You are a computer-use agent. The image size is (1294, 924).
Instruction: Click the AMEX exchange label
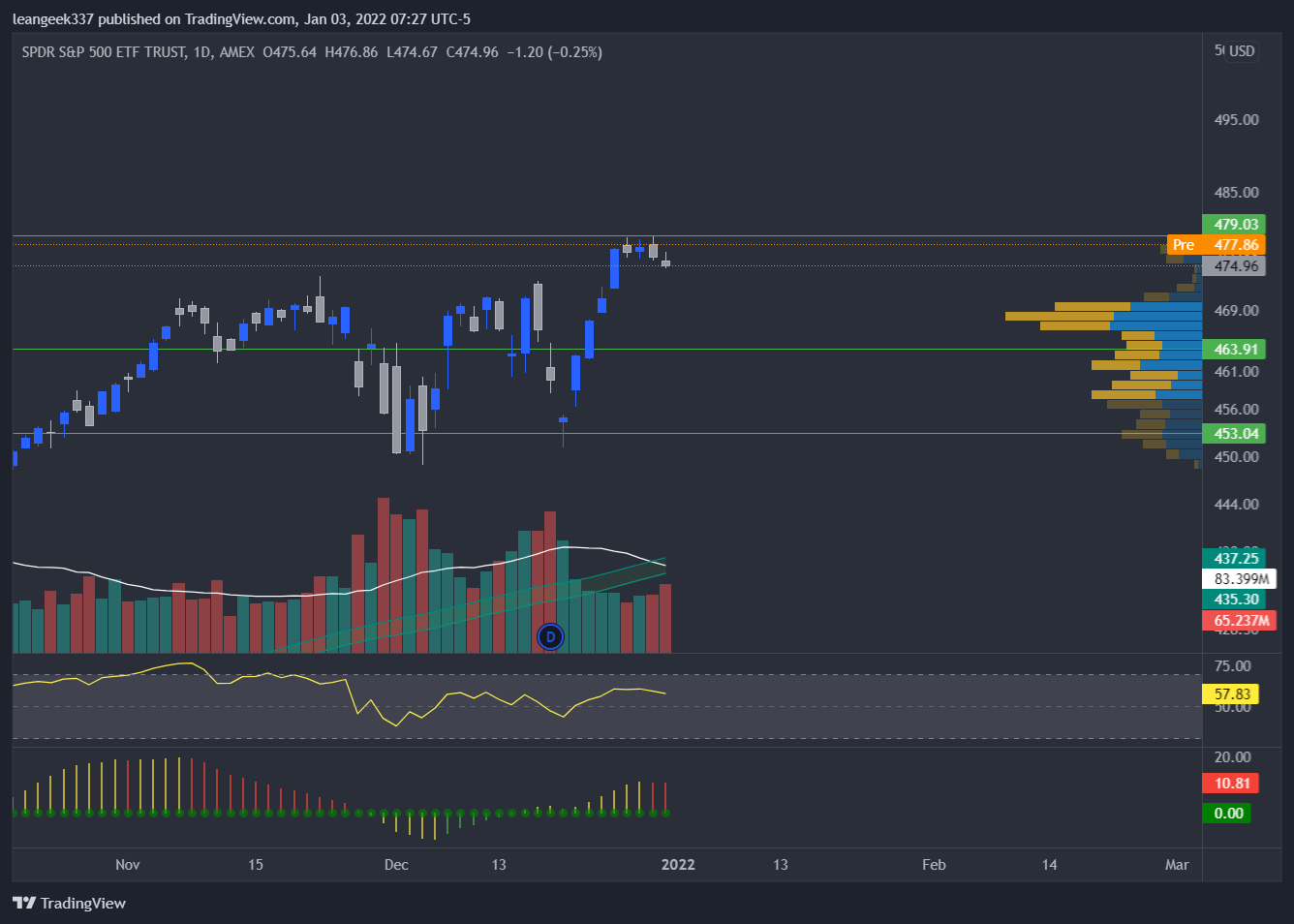pos(237,51)
